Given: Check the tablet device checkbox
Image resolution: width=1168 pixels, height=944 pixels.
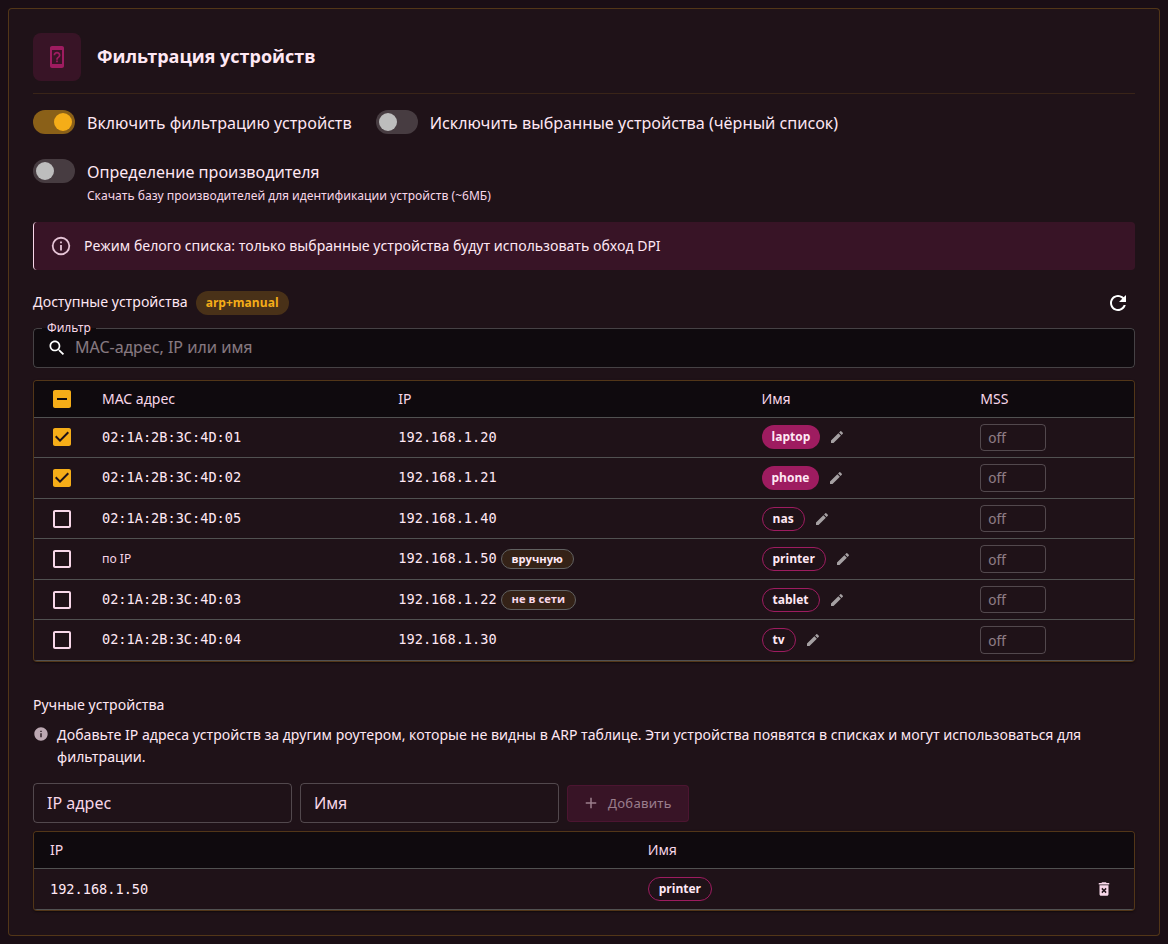Looking at the screenshot, I should tap(62, 600).
